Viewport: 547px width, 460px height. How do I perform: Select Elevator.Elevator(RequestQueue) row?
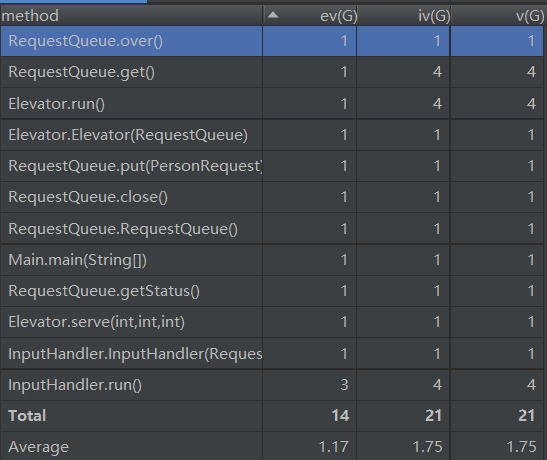272,135
